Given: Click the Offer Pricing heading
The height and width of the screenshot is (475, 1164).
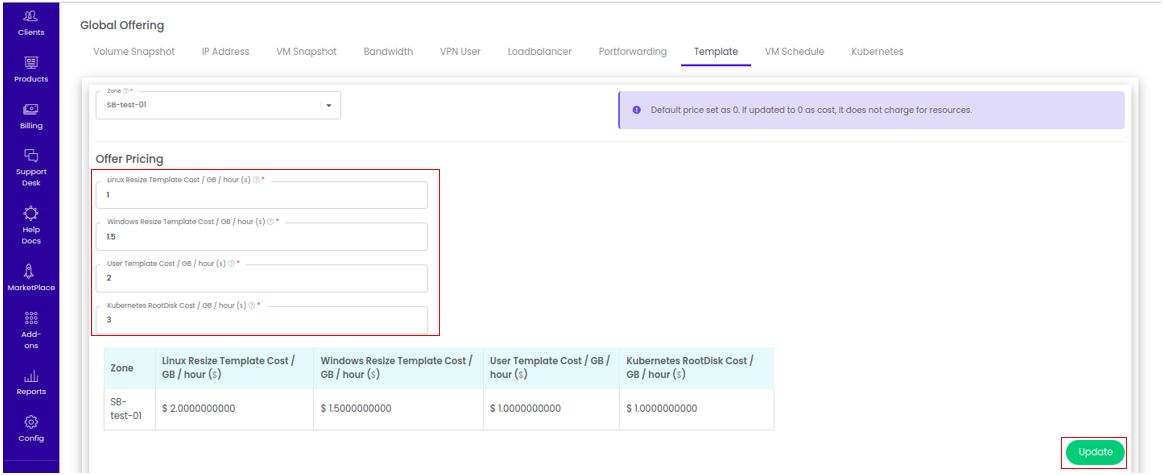Looking at the screenshot, I should [129, 159].
